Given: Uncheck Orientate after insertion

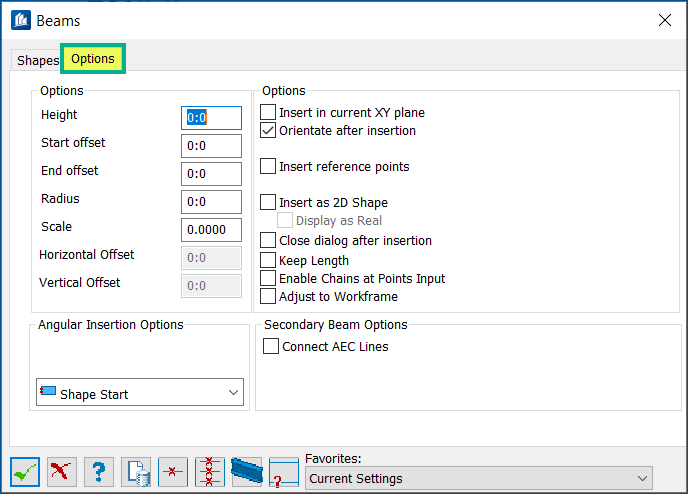Looking at the screenshot, I should [268, 130].
